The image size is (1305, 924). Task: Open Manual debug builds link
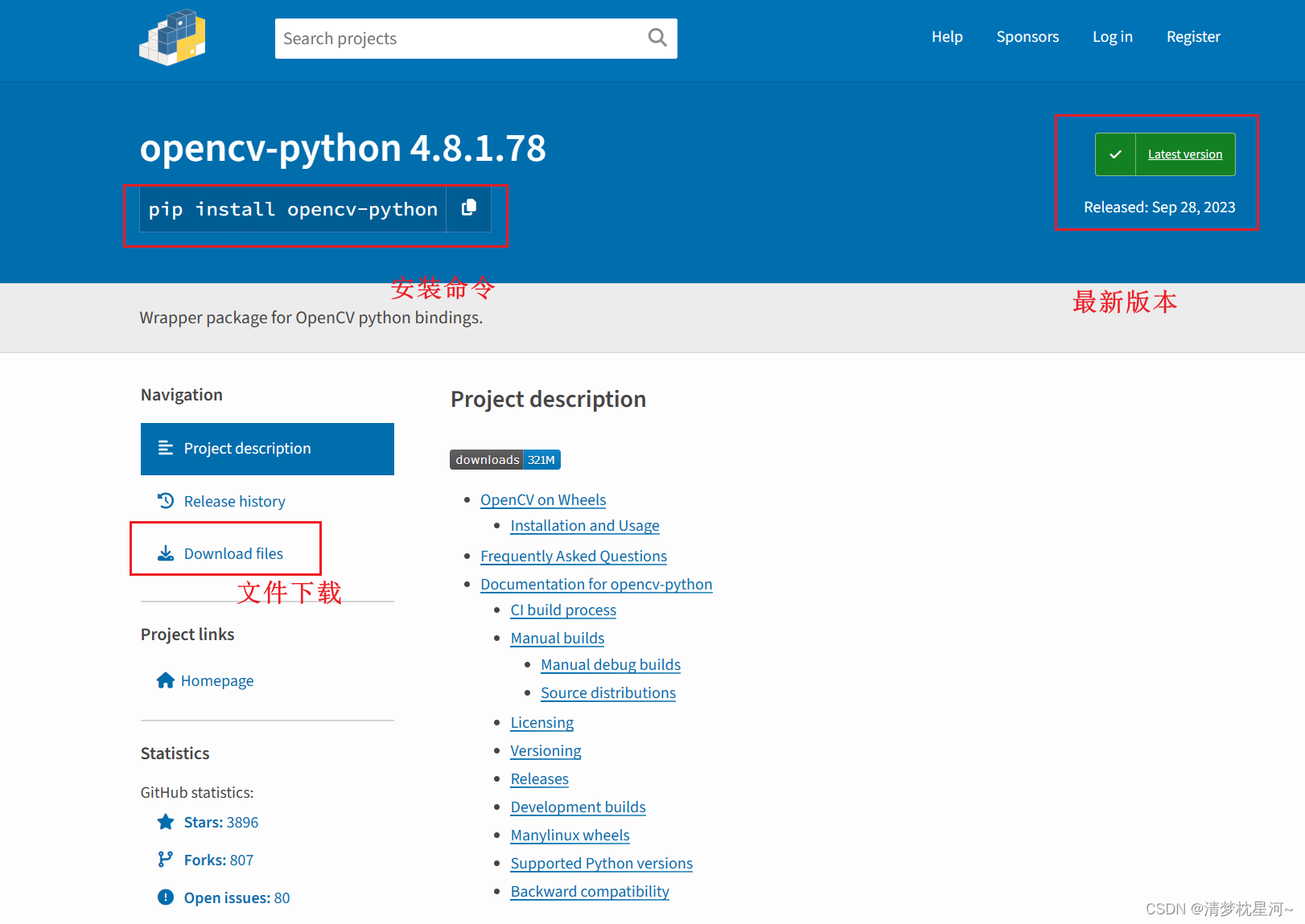pos(611,665)
